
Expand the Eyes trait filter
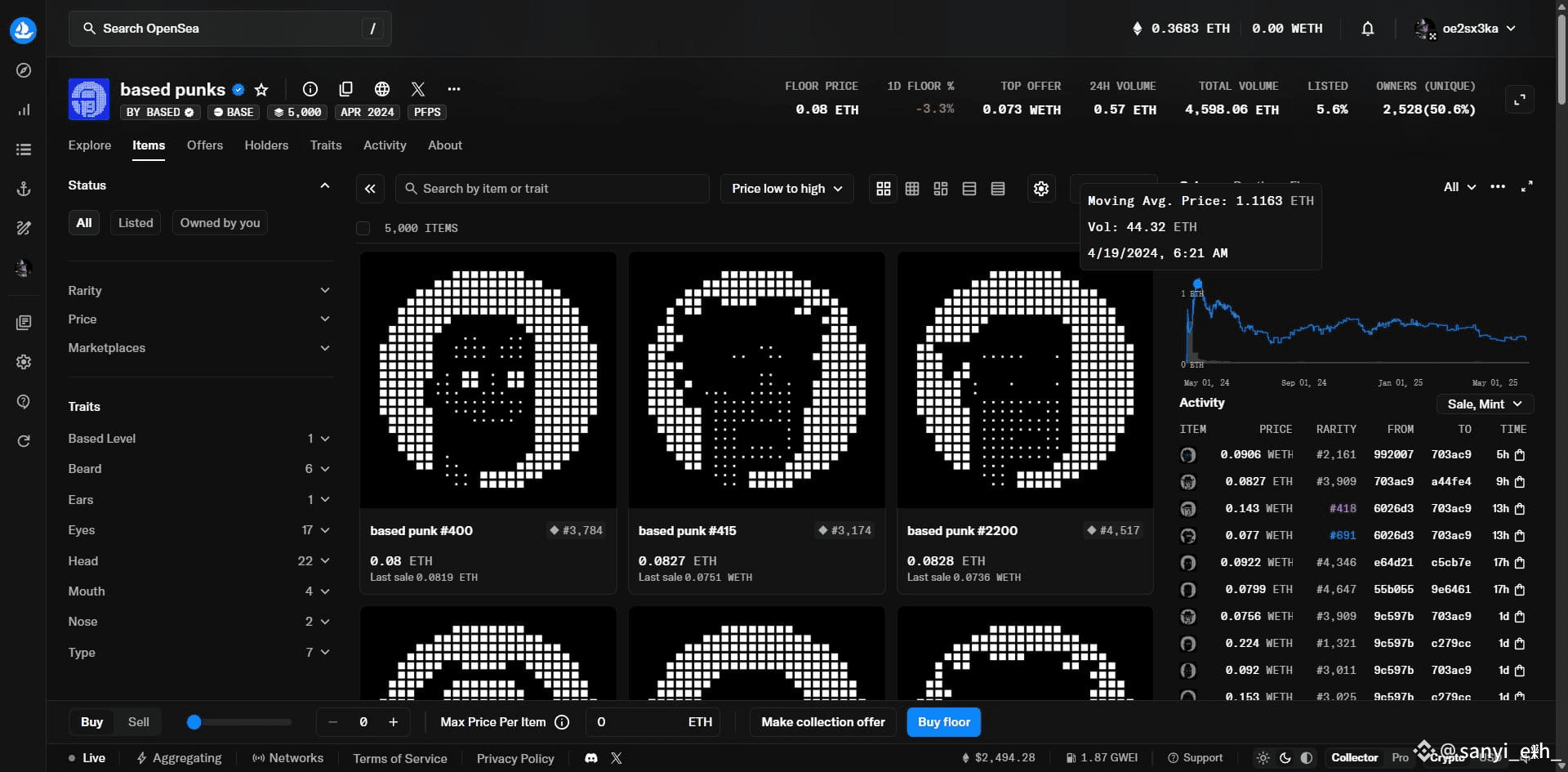(x=200, y=530)
